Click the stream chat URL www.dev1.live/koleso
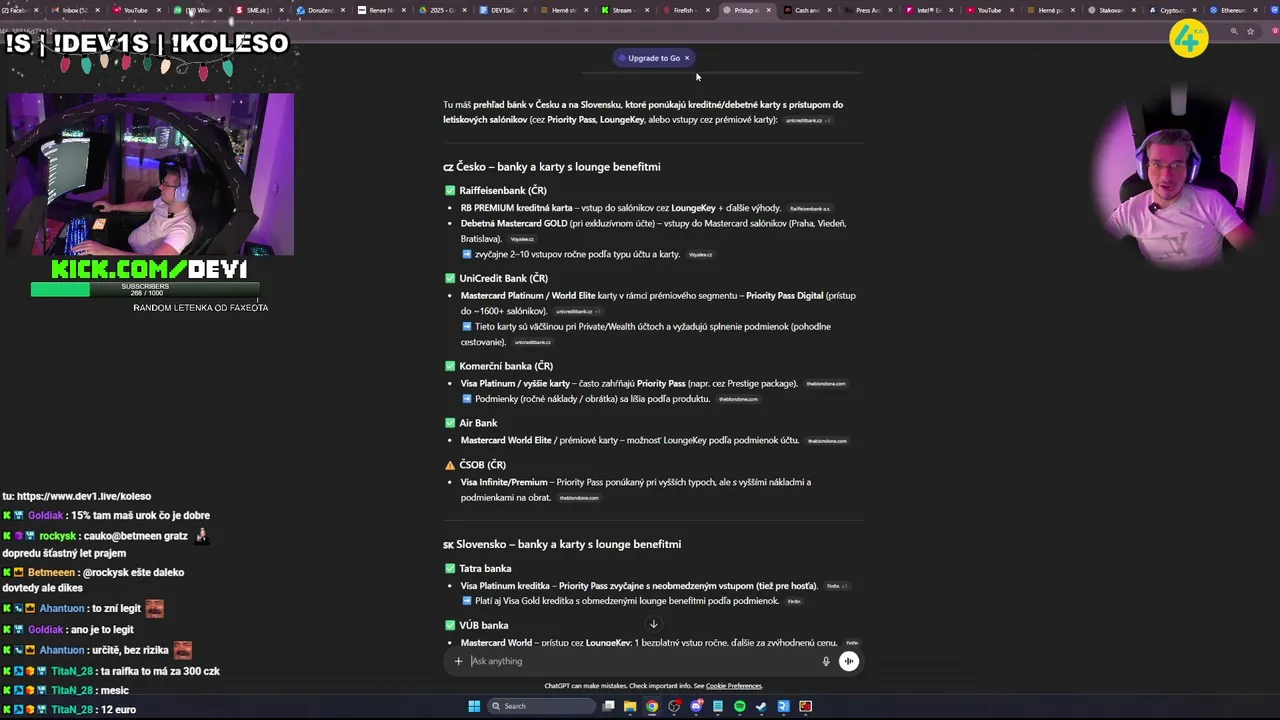The height and width of the screenshot is (720, 1280). tap(84, 496)
